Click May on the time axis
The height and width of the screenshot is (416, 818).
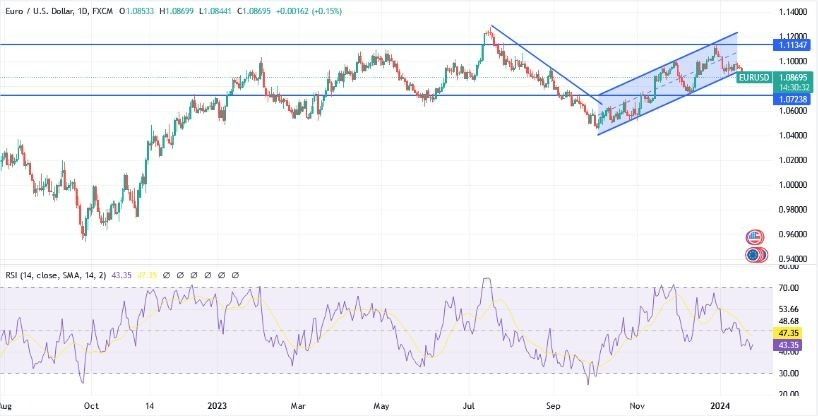coord(381,406)
